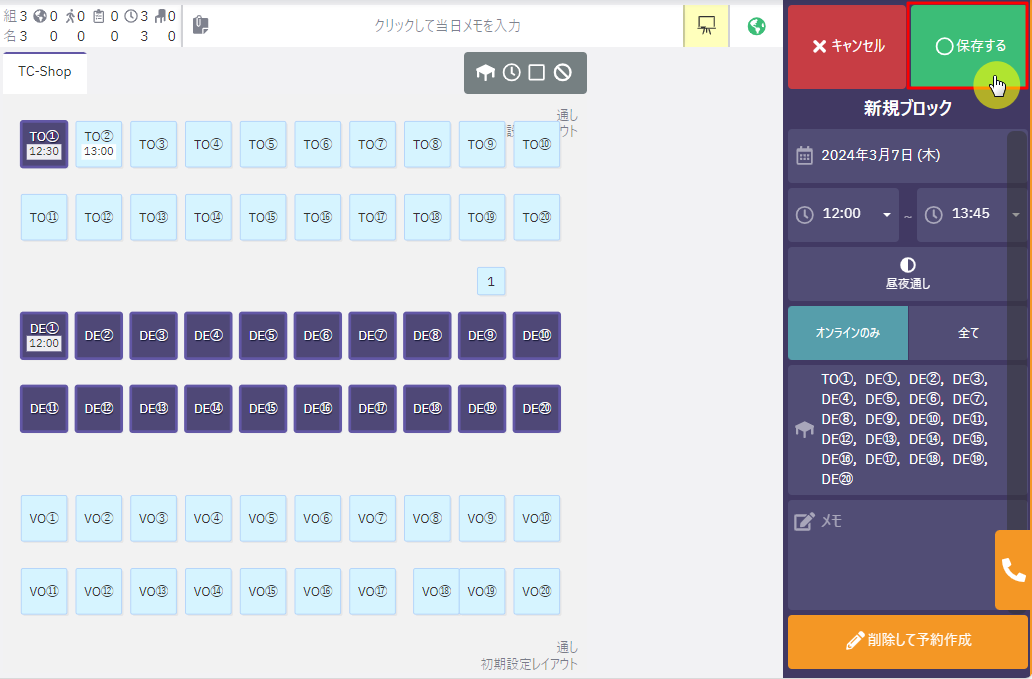Click the prohibit icon in gray toolbar
This screenshot has height=679, width=1032.
(563, 73)
